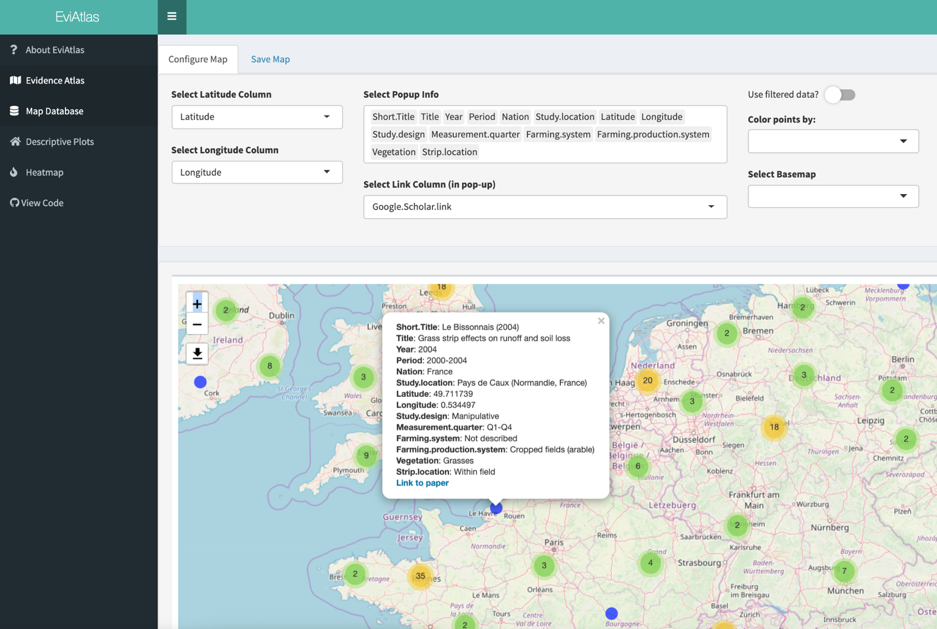Open the Select Basemap dropdown

pos(833,196)
